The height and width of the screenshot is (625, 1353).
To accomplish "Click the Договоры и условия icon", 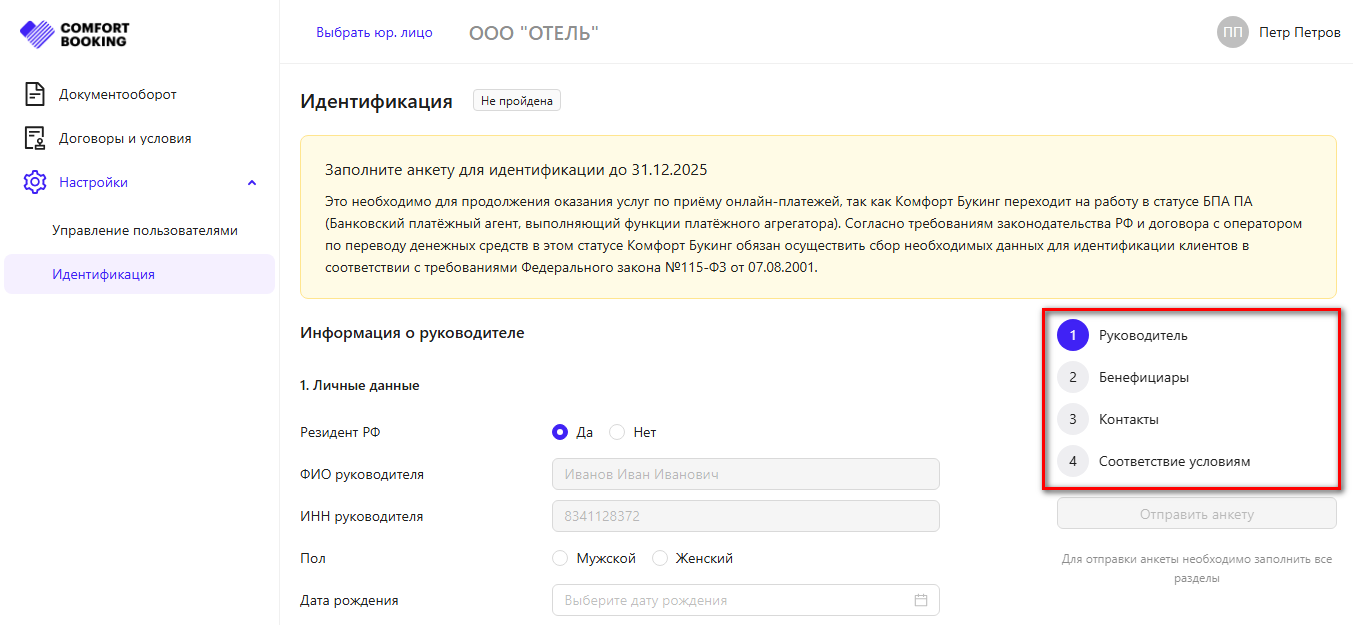I will (35, 139).
